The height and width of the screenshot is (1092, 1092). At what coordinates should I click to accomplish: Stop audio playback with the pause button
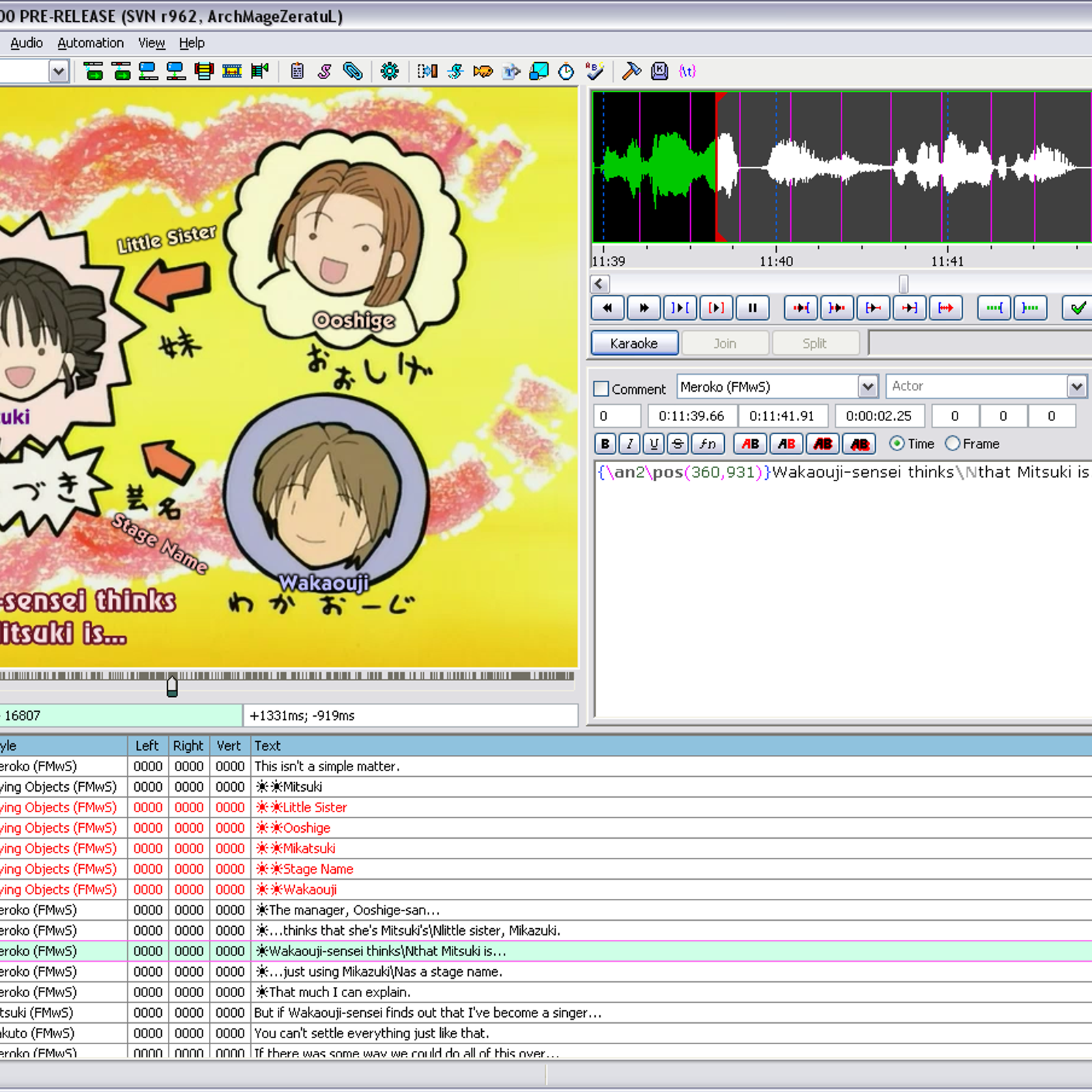(753, 308)
